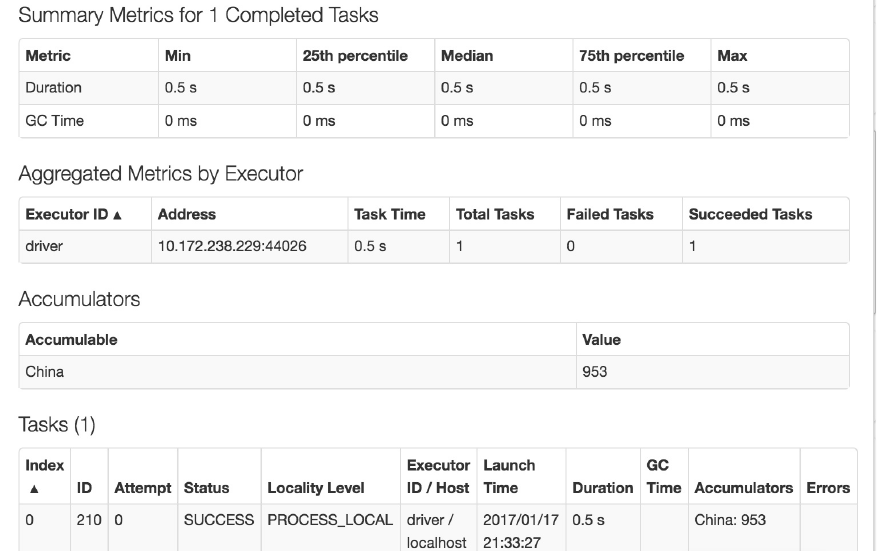Image resolution: width=877 pixels, height=551 pixels.
Task: Click the China accumulable row
Action: pos(45,372)
